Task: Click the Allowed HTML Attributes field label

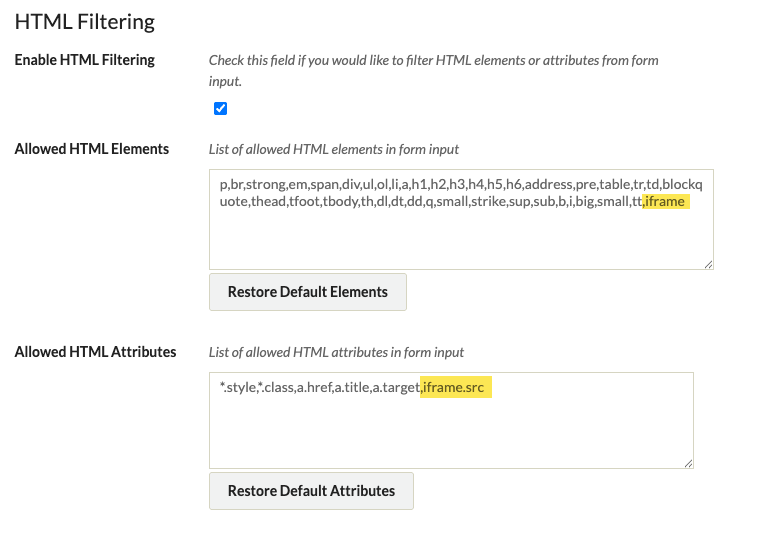Action: pyautogui.click(x=96, y=351)
